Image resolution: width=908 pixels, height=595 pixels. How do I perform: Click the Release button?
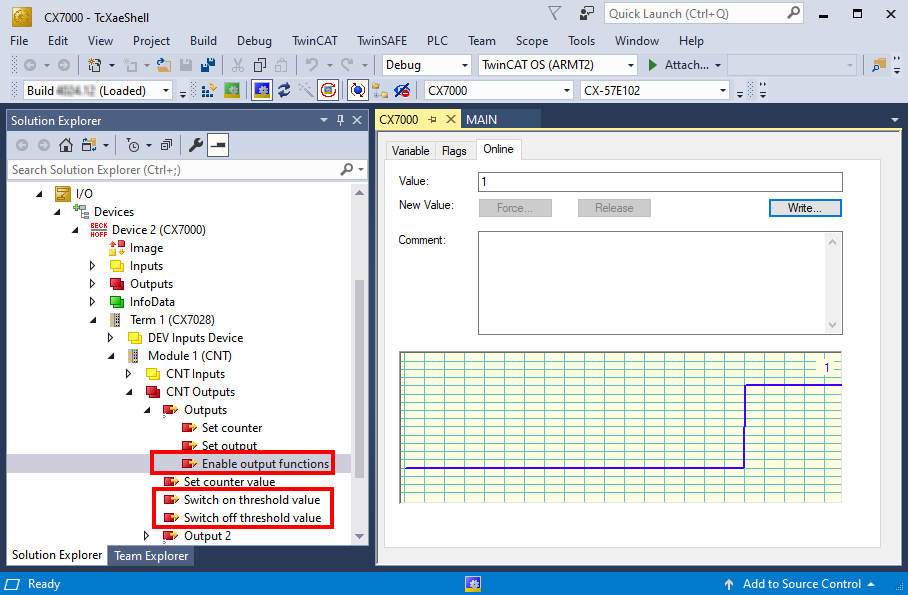tap(614, 208)
